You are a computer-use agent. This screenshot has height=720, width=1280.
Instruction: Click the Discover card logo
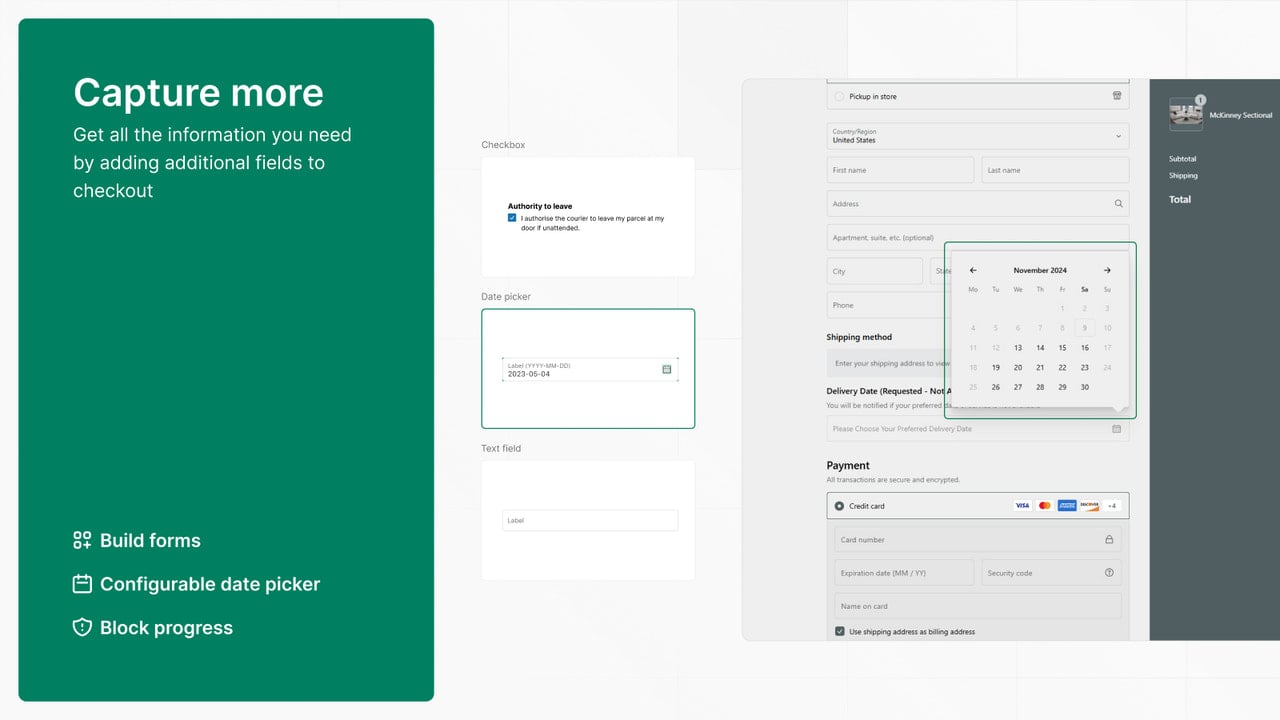(x=1090, y=506)
